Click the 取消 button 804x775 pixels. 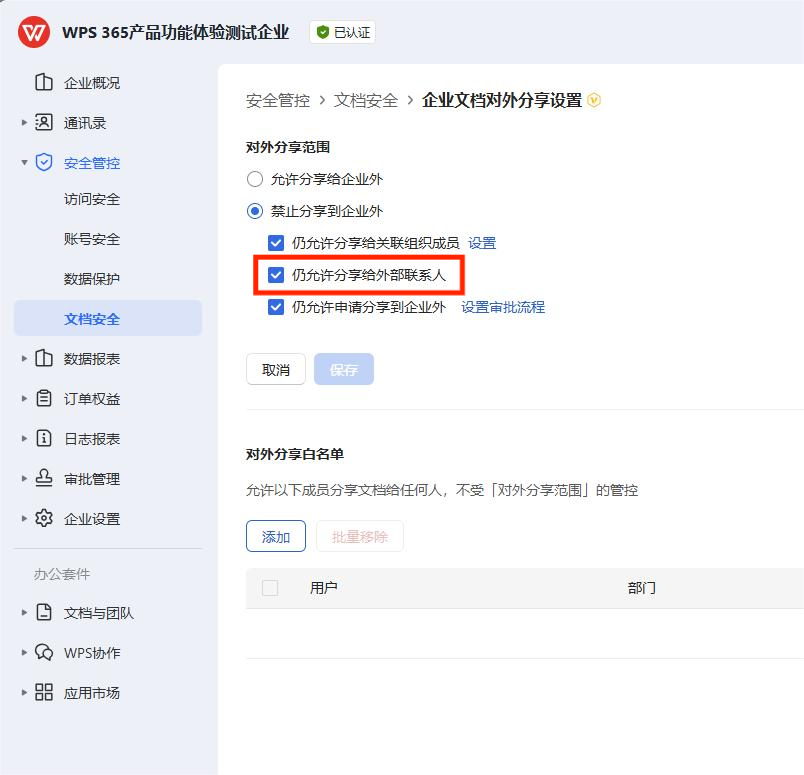pos(276,369)
